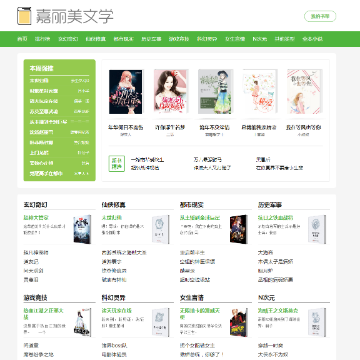Open placeholder book cover in 仙侠修真 section

(160, 229)
